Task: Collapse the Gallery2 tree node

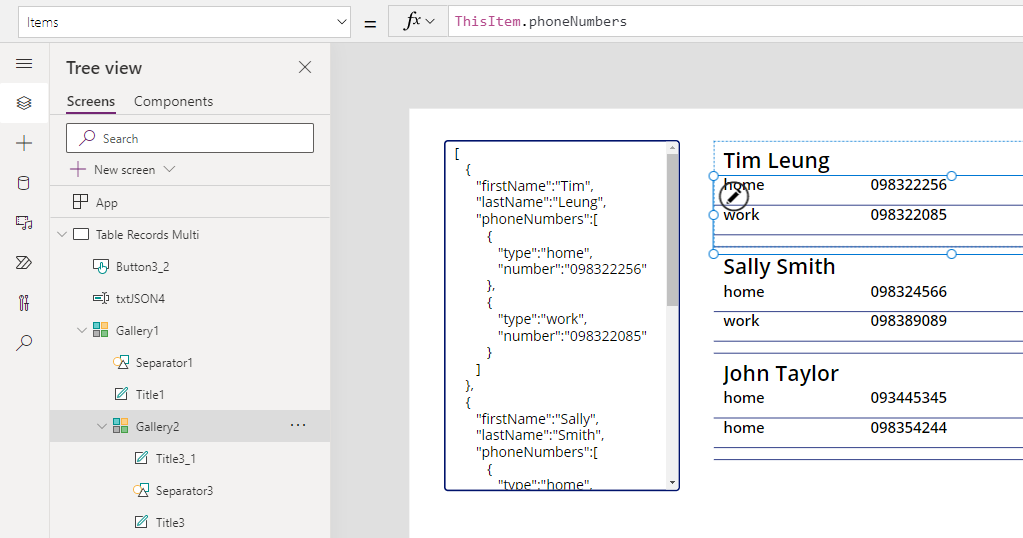Action: click(x=102, y=427)
